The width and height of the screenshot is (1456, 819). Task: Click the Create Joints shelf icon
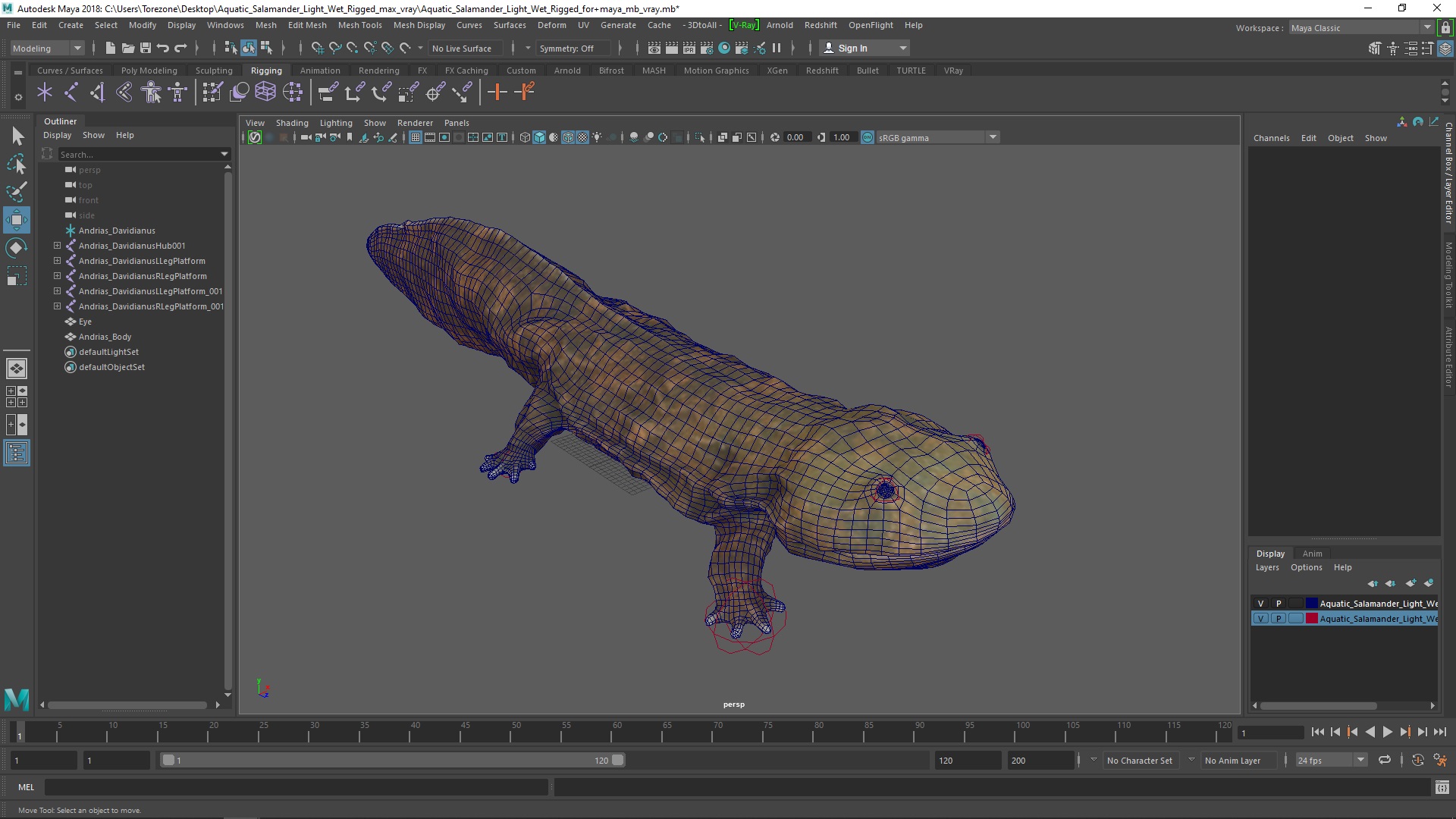[71, 93]
